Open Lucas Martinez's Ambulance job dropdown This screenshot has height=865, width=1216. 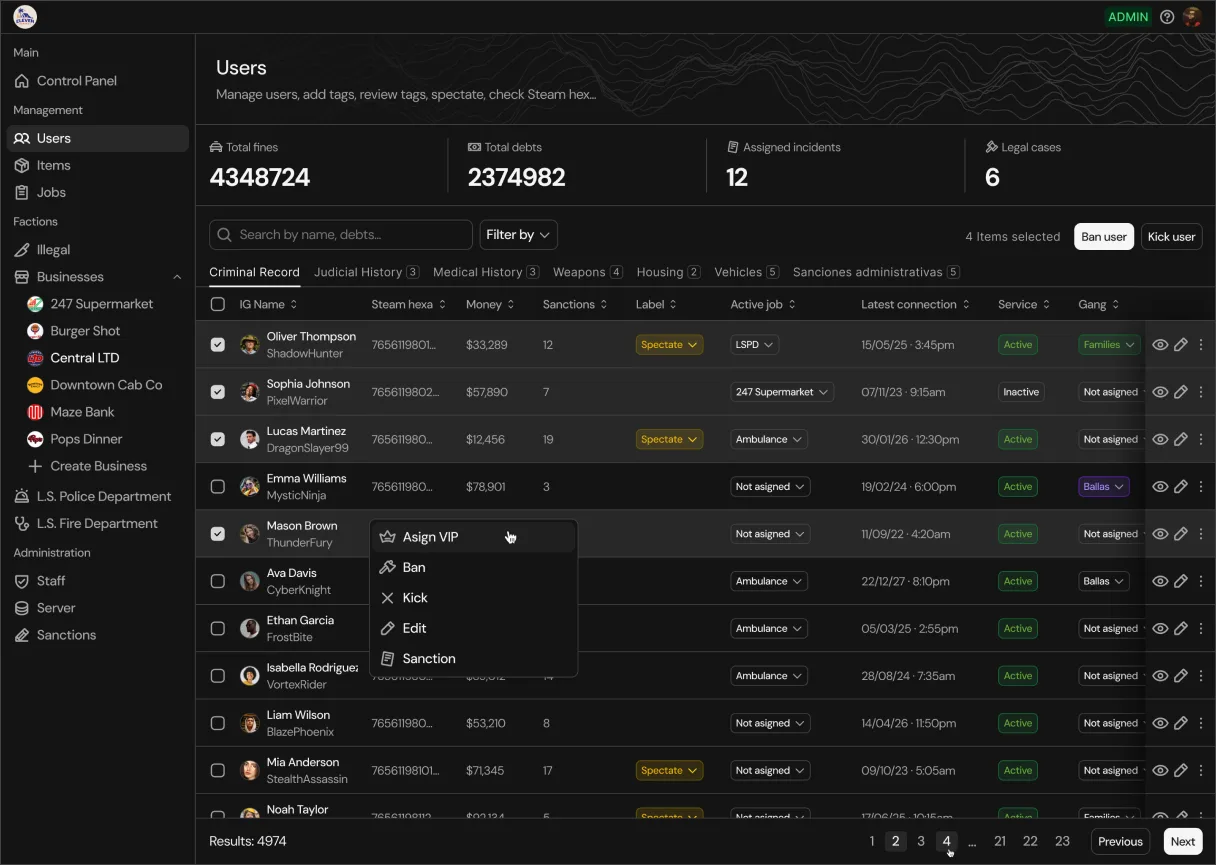pos(768,439)
